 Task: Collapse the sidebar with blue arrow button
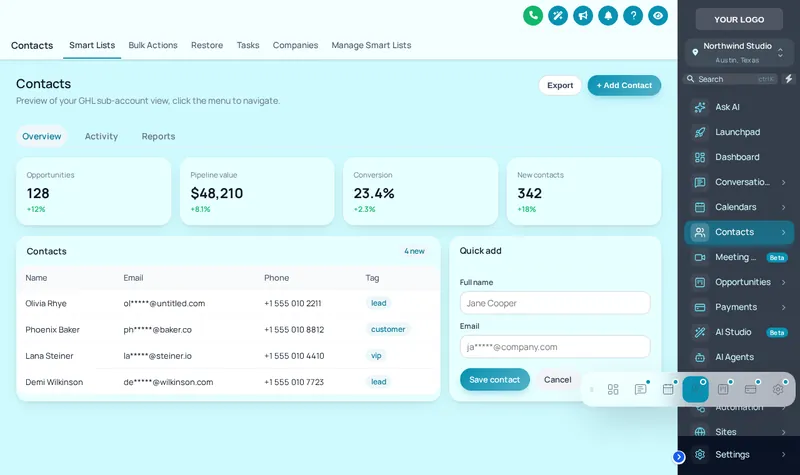(679, 457)
